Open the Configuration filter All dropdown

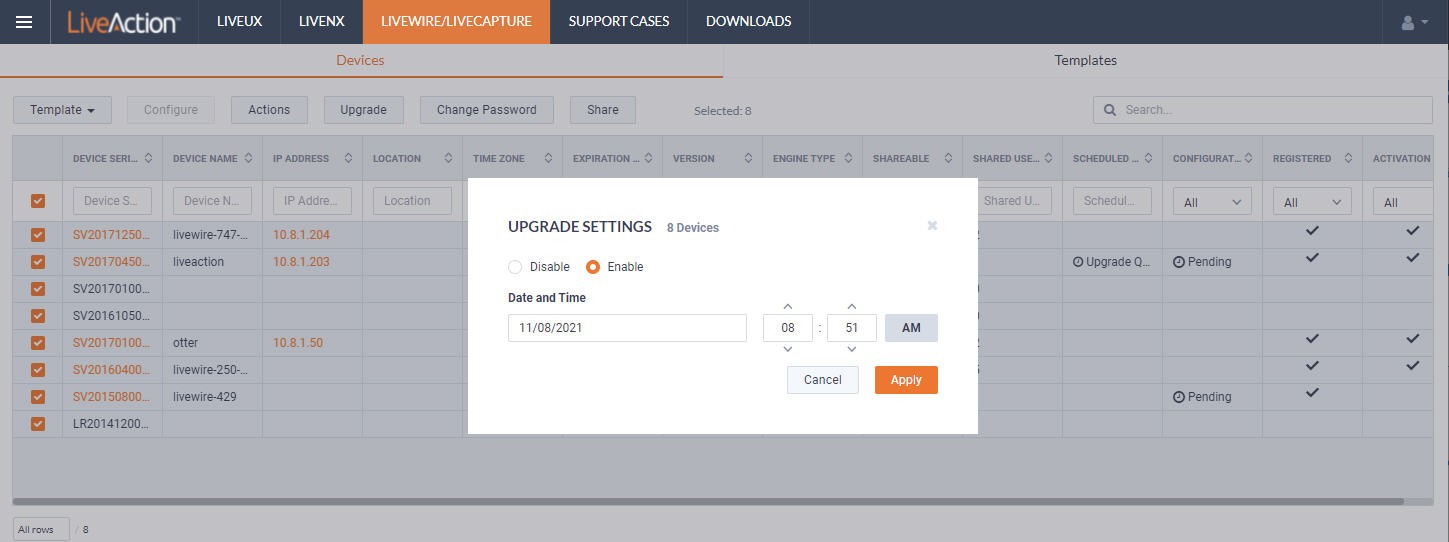[x=1211, y=202]
